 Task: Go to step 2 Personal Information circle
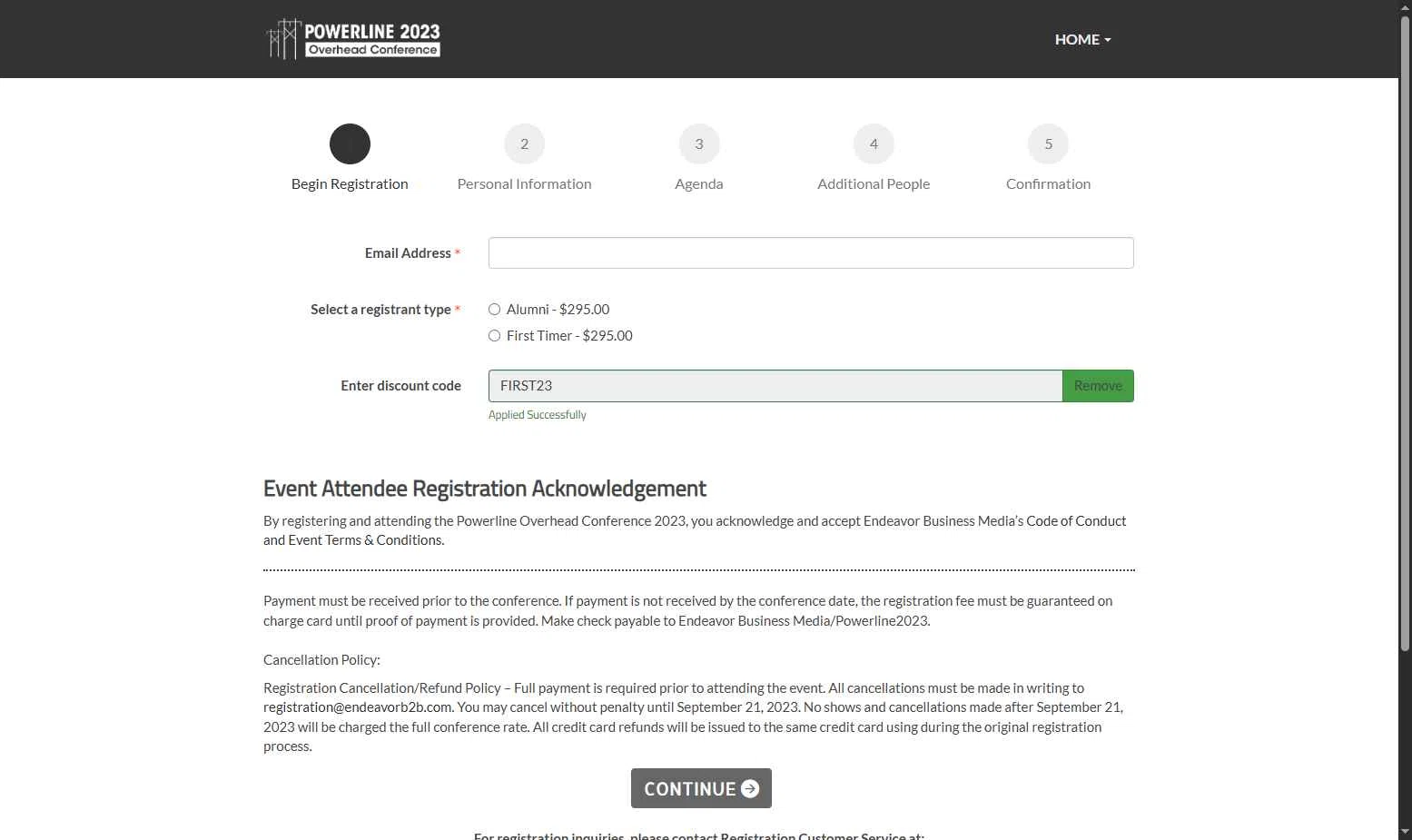tap(524, 144)
